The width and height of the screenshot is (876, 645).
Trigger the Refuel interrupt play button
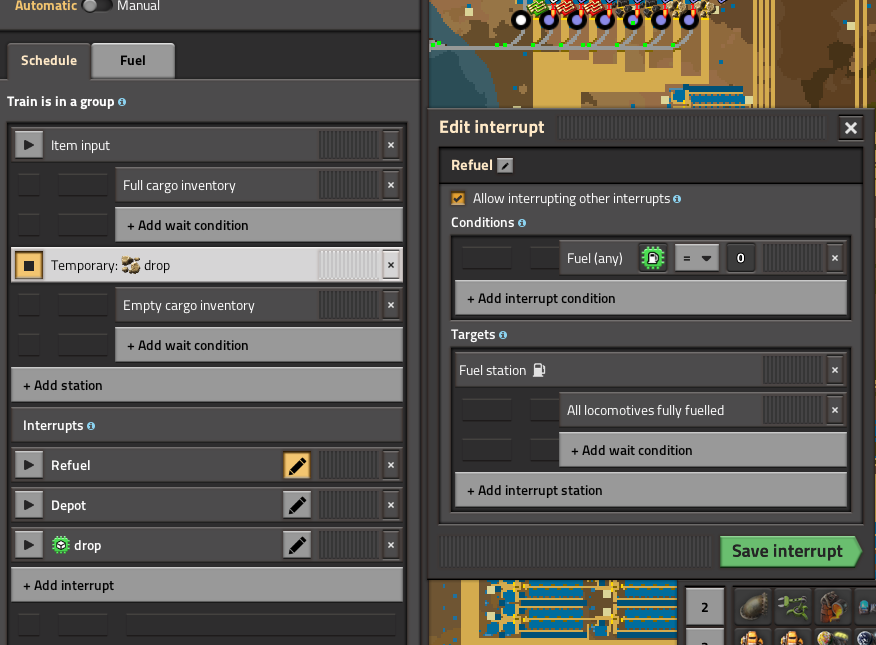point(28,465)
